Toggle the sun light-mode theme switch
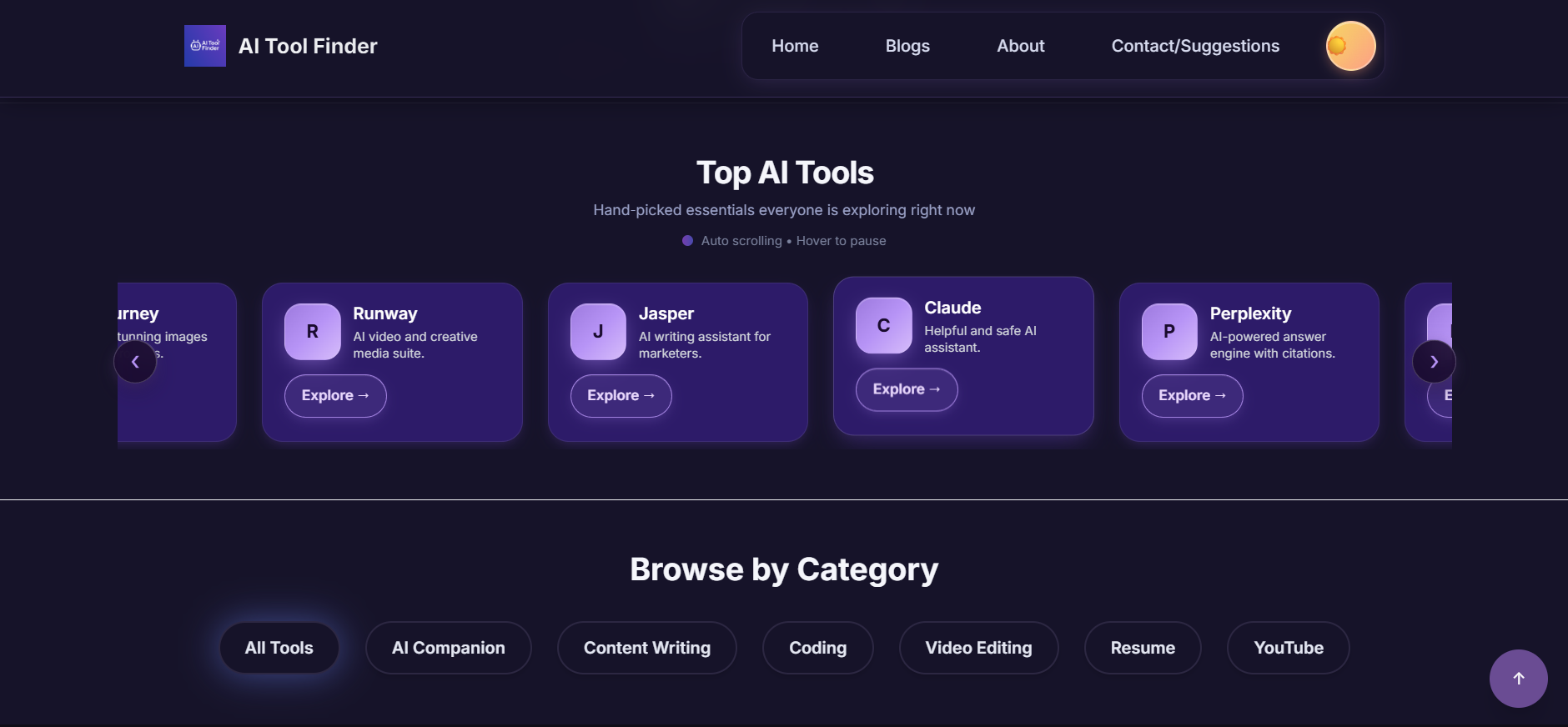 [1350, 46]
